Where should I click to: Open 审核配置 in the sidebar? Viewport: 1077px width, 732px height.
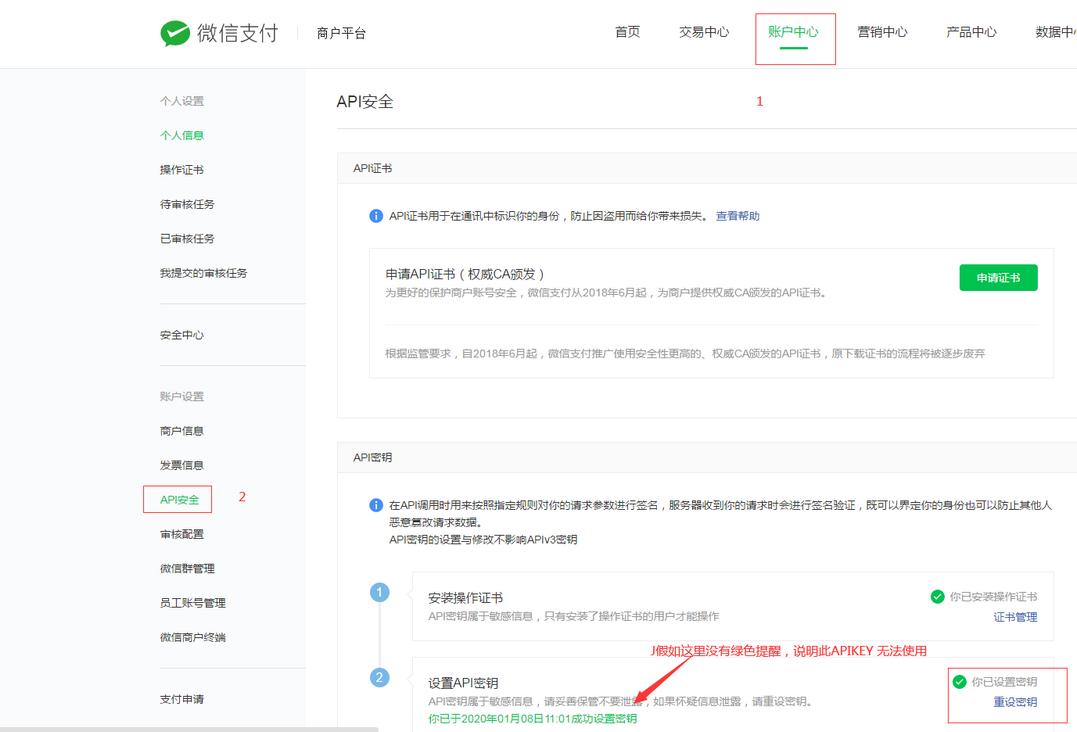pyautogui.click(x=182, y=534)
